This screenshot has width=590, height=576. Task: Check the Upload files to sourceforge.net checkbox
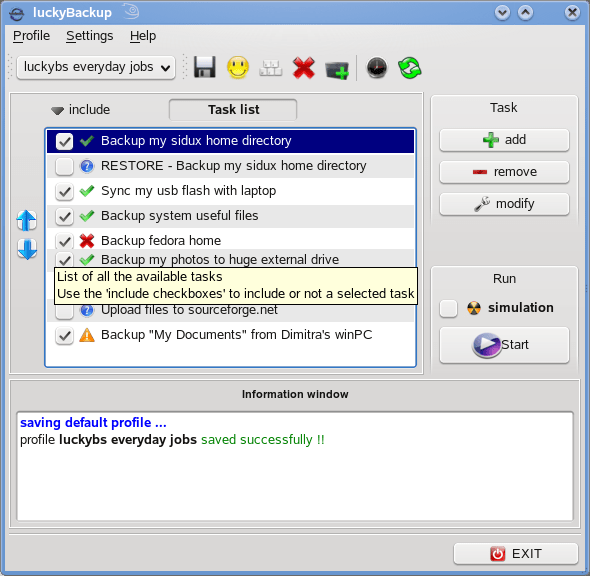click(64, 312)
